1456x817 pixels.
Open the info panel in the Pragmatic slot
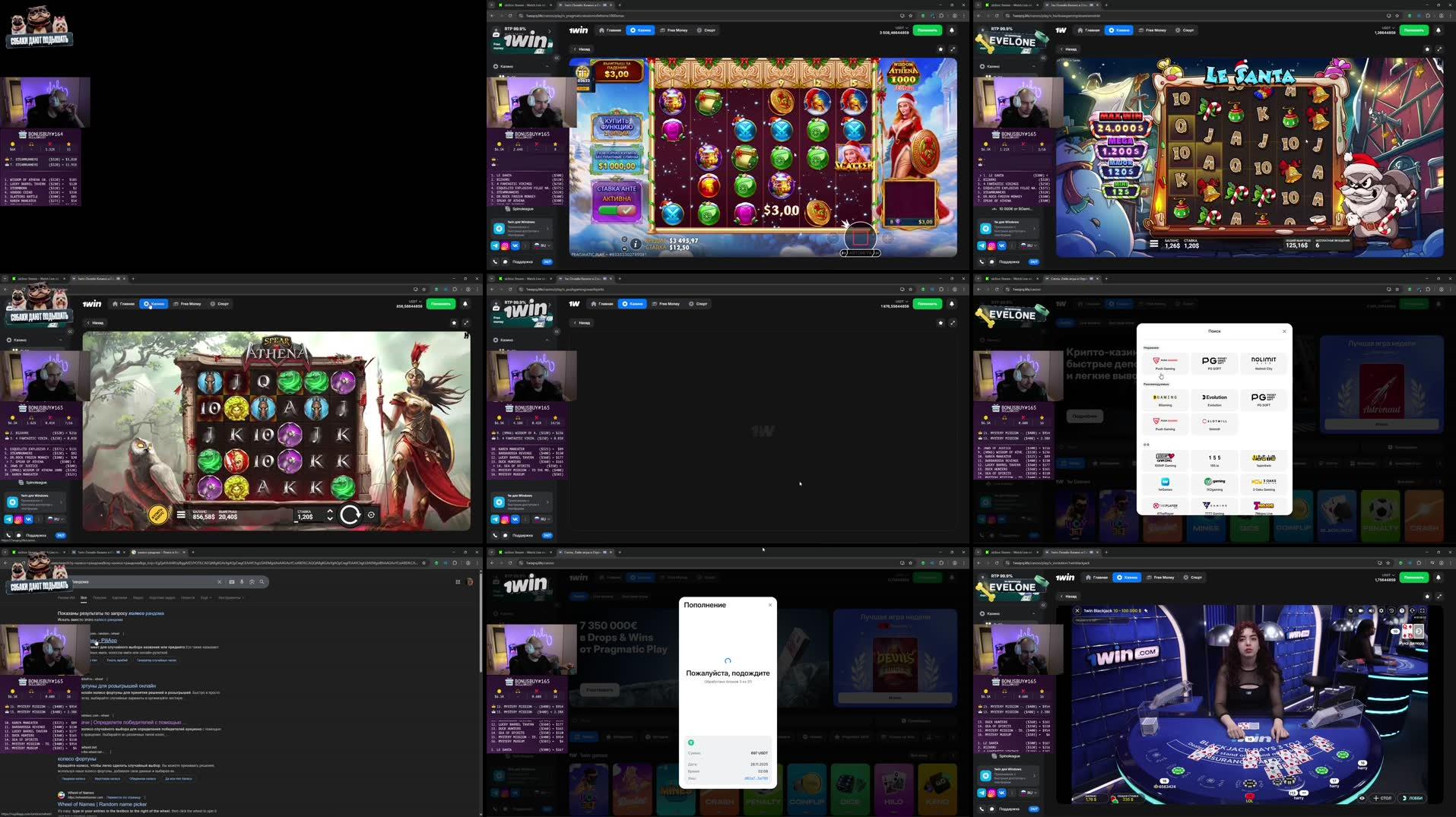tap(635, 245)
